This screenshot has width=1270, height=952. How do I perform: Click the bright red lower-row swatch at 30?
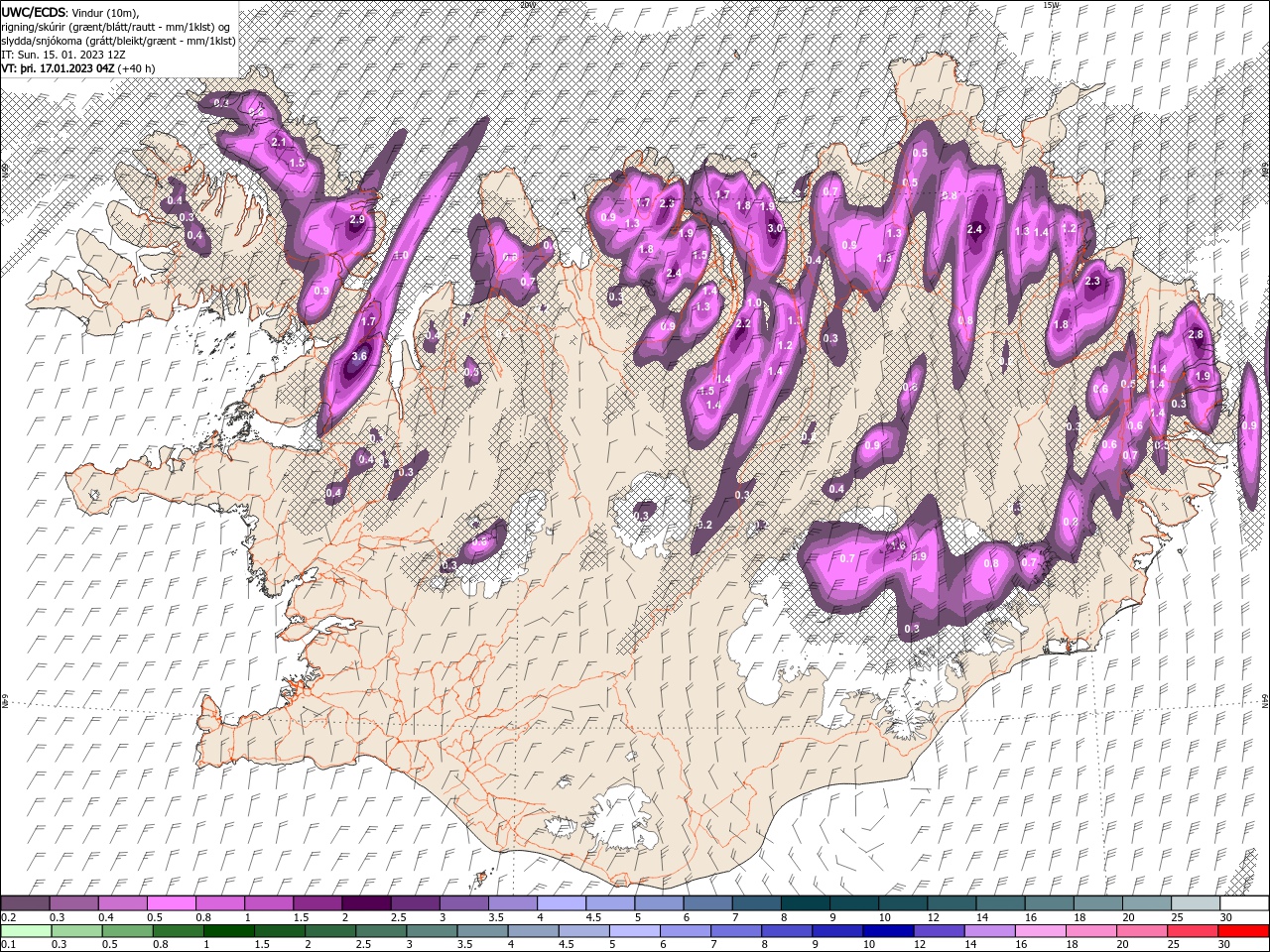pos(1243,931)
